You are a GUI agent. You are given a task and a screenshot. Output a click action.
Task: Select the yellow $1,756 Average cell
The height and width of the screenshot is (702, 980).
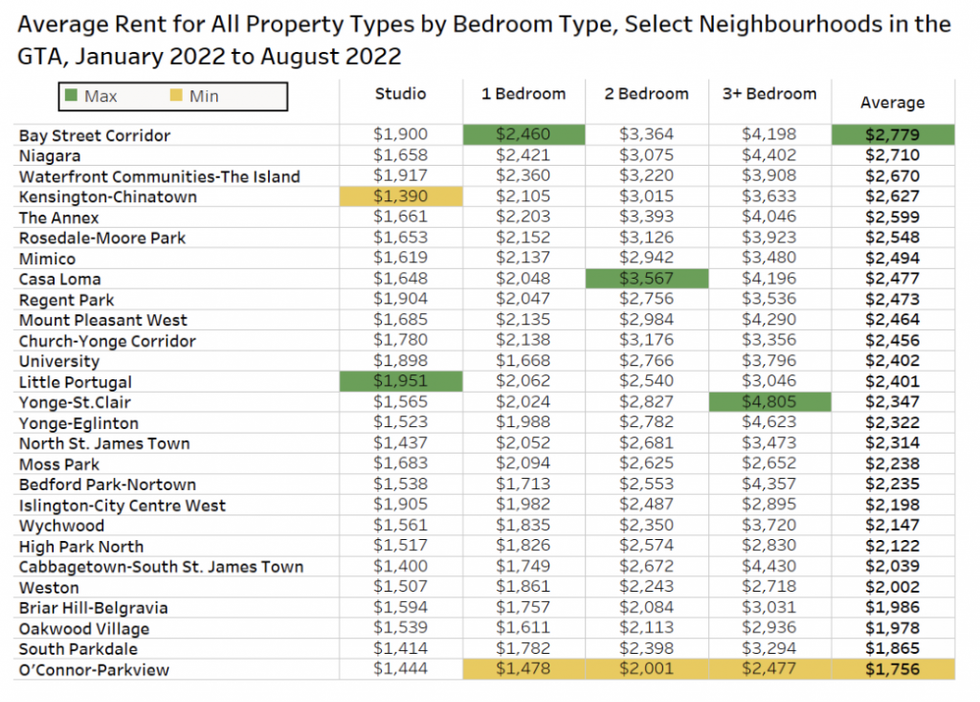(892, 670)
